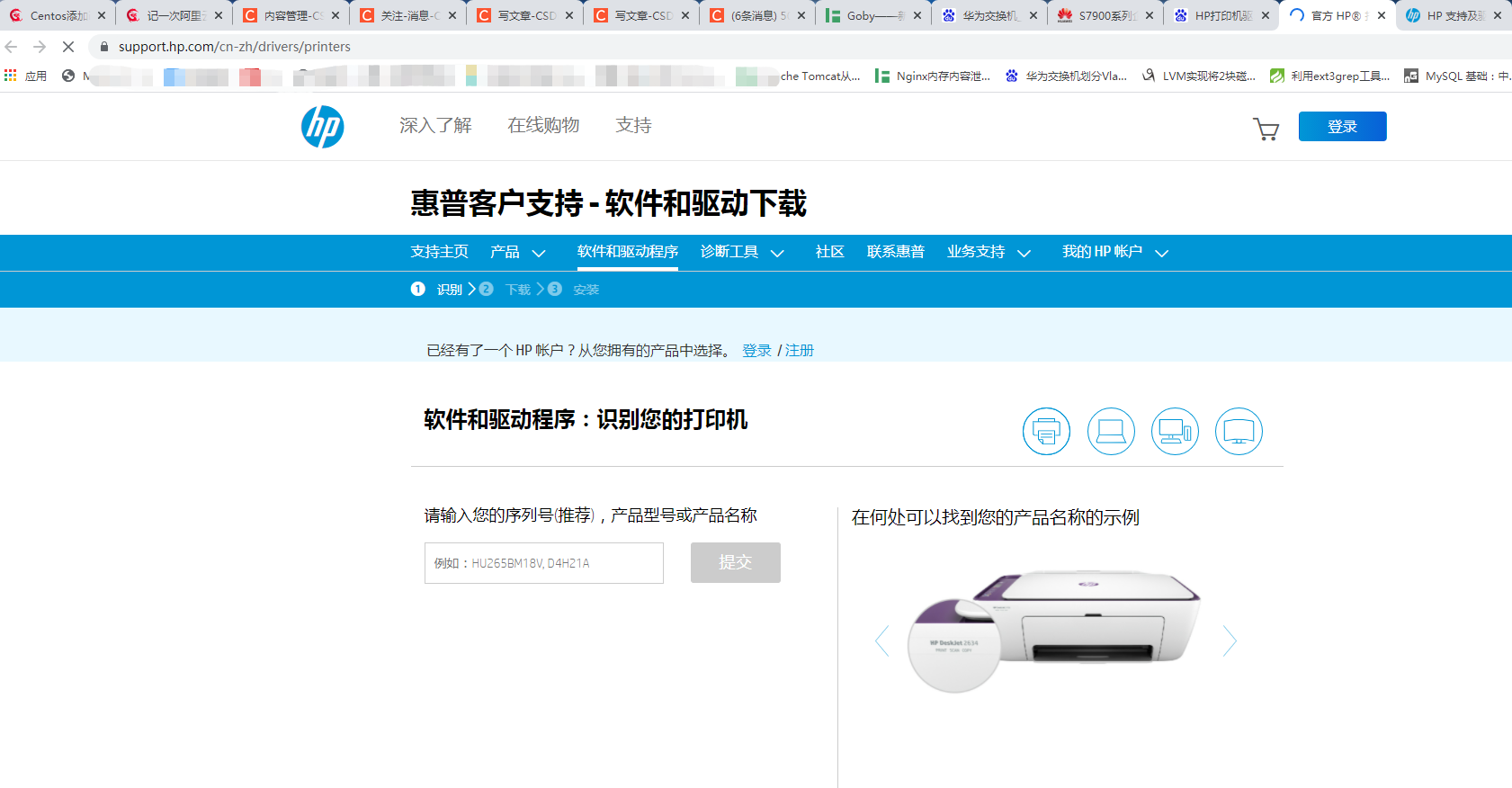
Task: Click step 2 下载
Action: (505, 290)
